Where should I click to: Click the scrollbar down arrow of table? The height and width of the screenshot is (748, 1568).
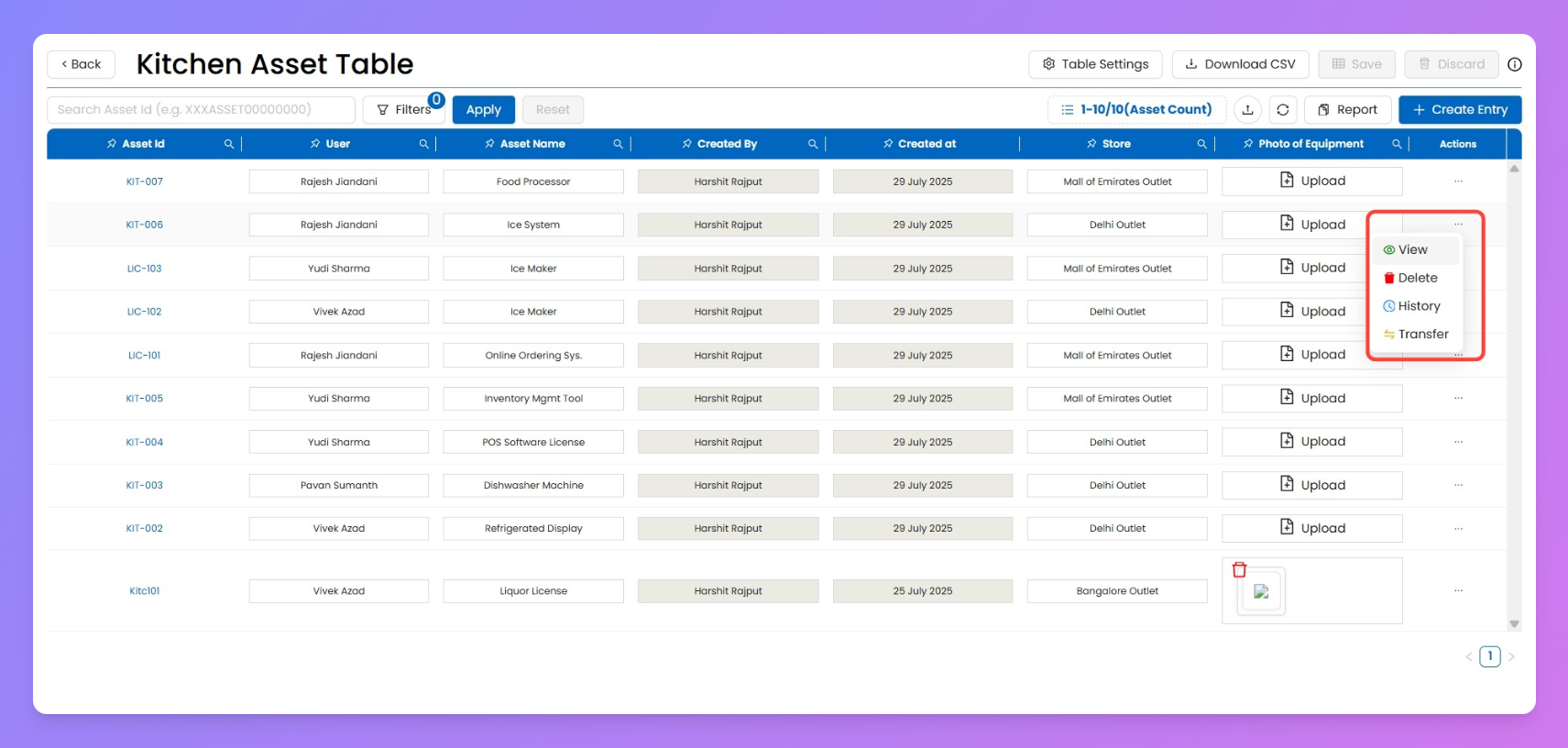[x=1514, y=624]
